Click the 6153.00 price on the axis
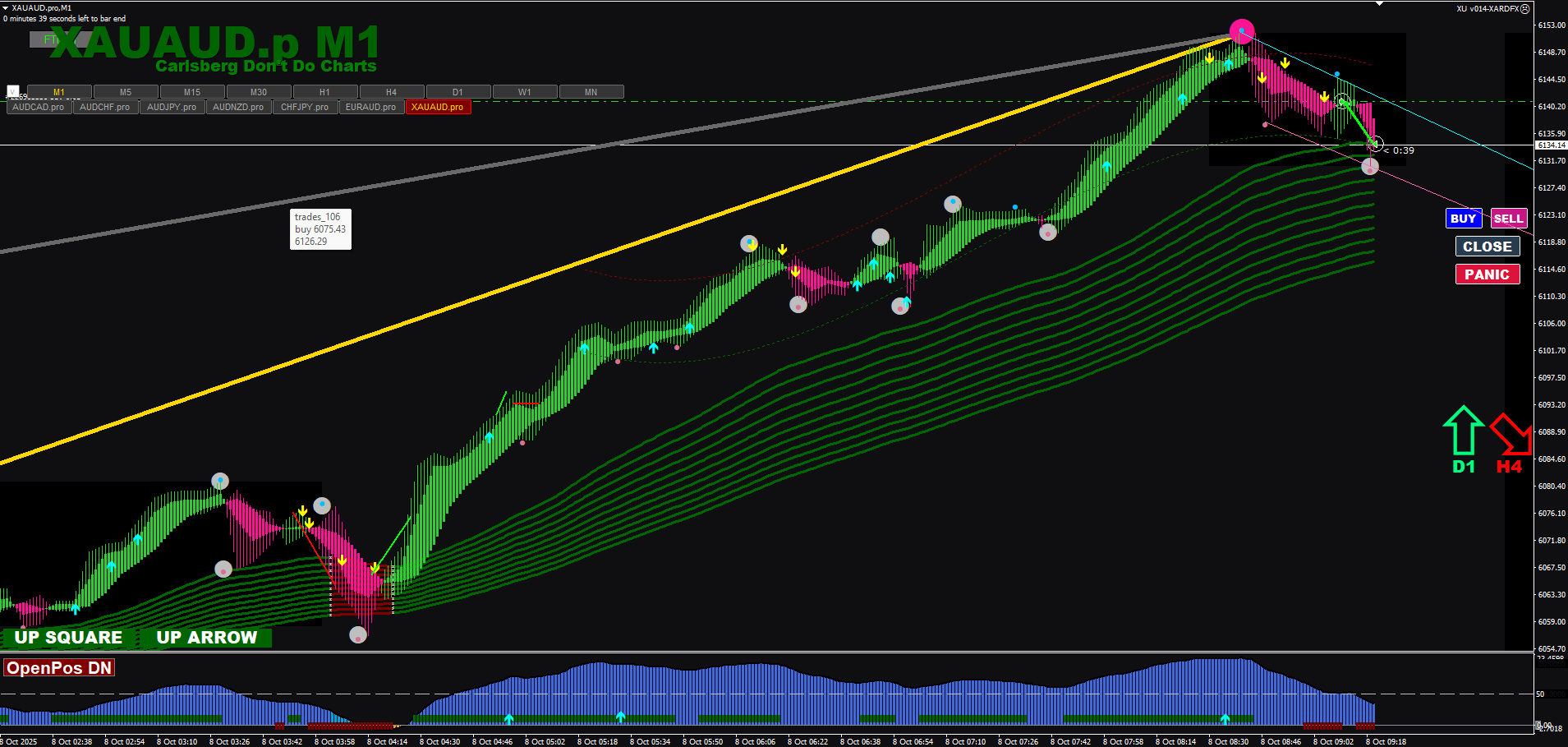 [1552, 25]
